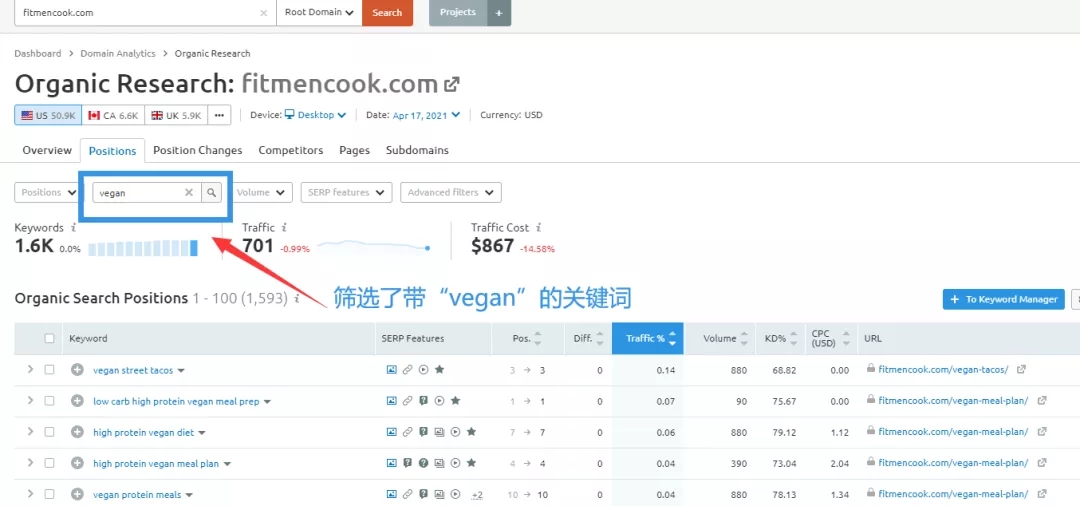
Task: Open the Competitors tab
Action: pos(290,150)
